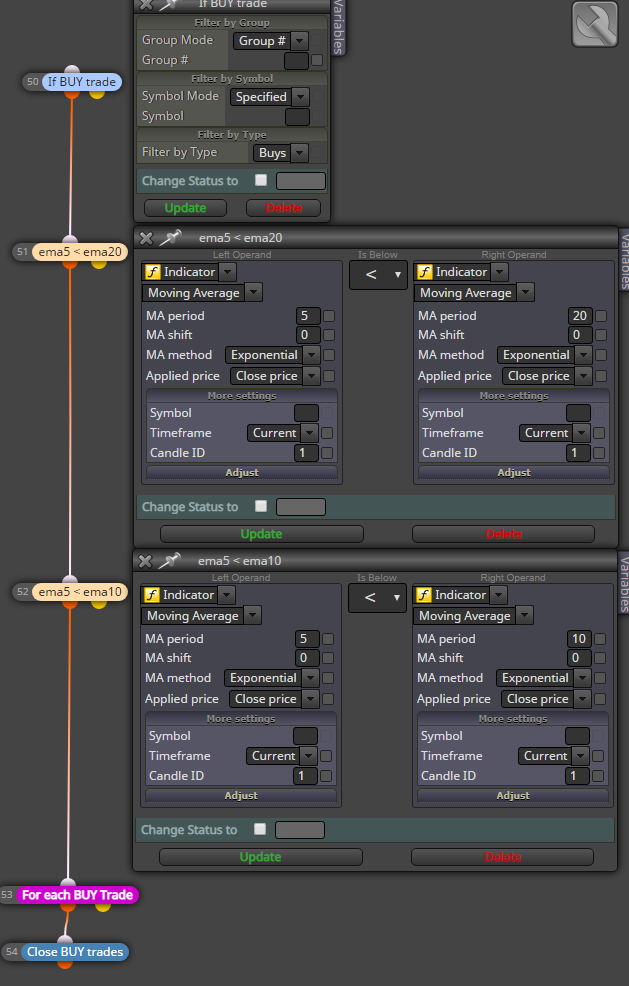Click yellow output dot of ema5 < ema20 node
The height and width of the screenshot is (986, 629).
pos(99,264)
